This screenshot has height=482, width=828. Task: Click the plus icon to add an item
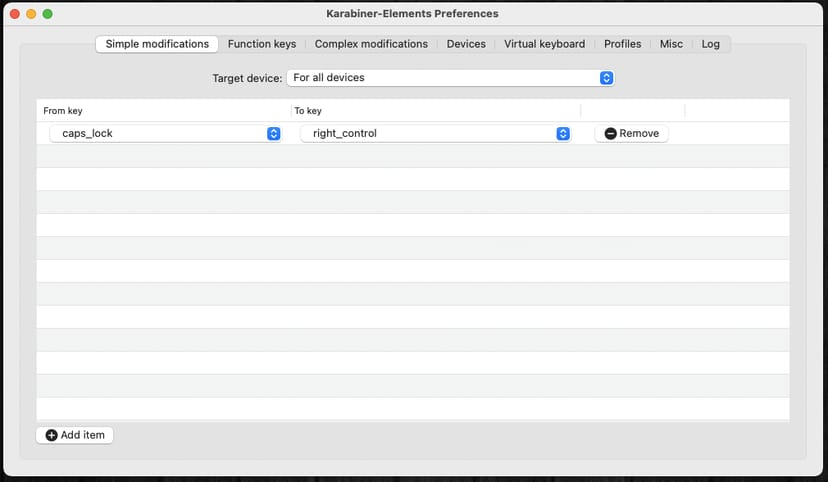52,435
